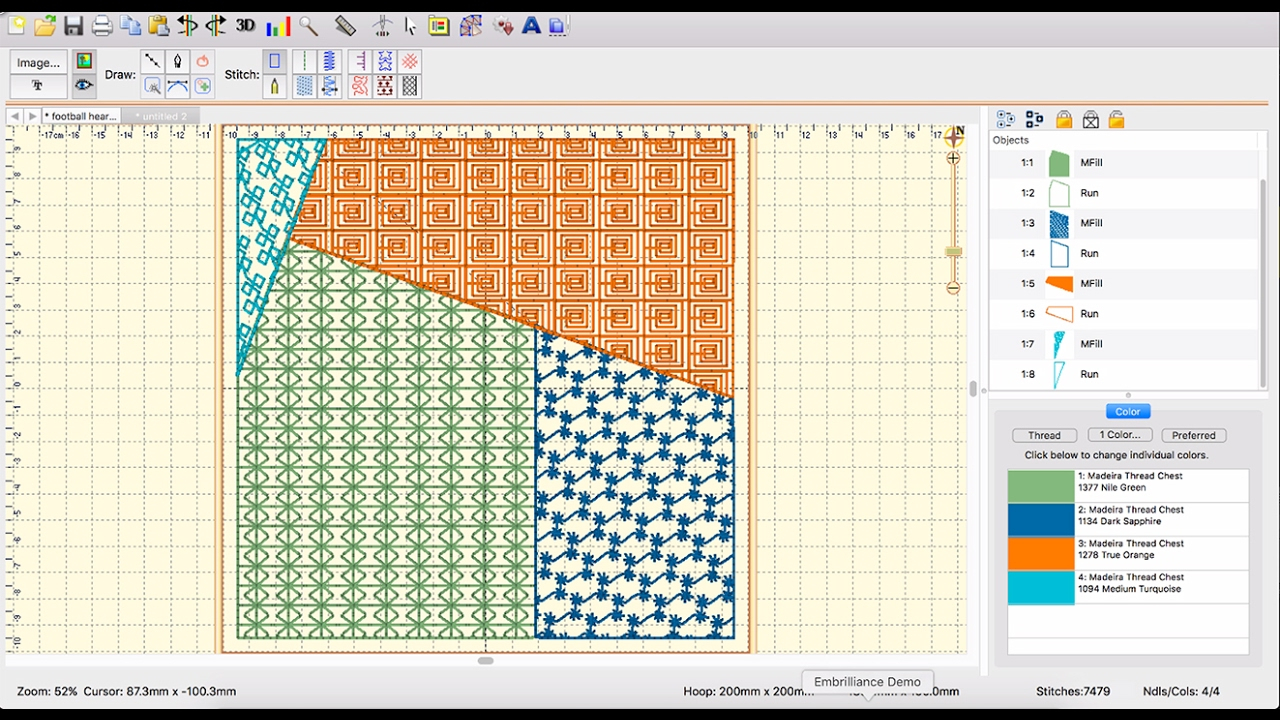
Task: Click the color bar chart icon
Action: click(278, 26)
